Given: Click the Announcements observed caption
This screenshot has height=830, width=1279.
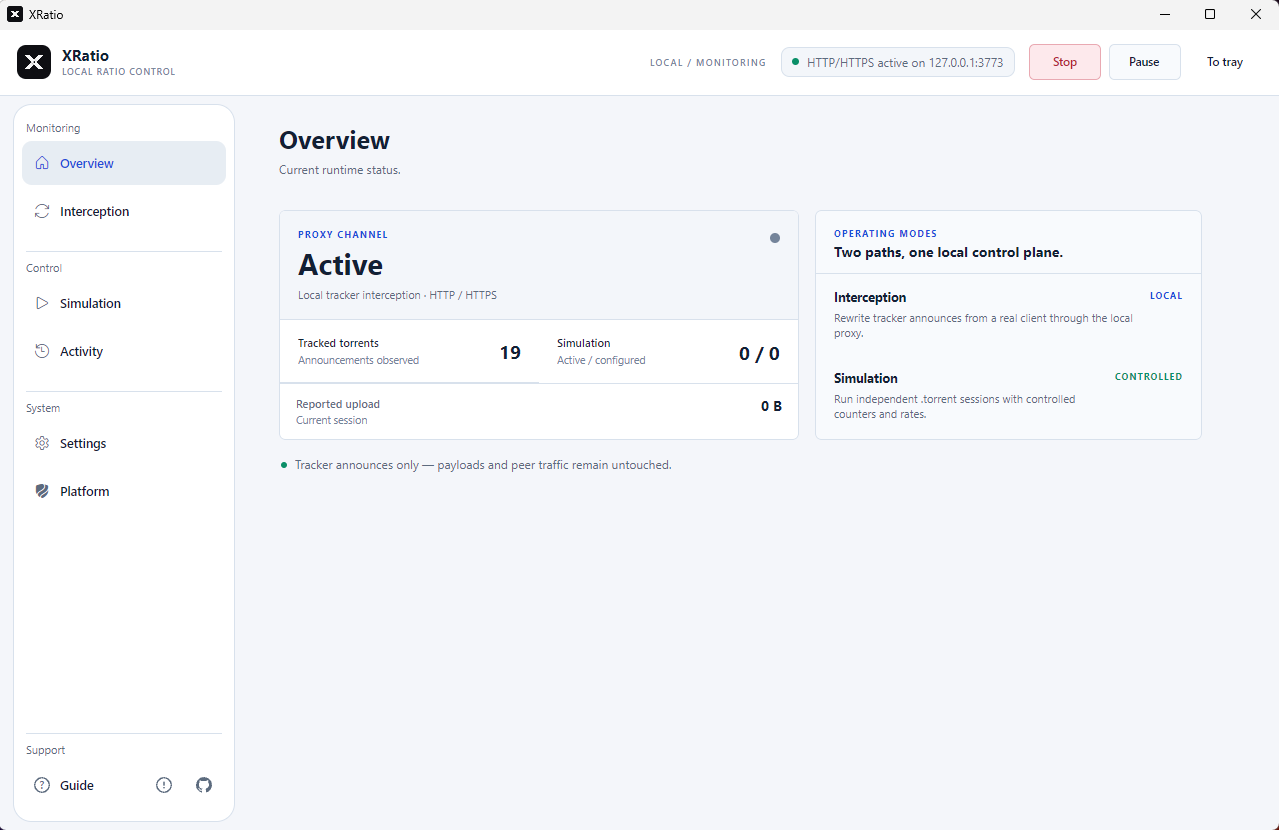Looking at the screenshot, I should [358, 360].
